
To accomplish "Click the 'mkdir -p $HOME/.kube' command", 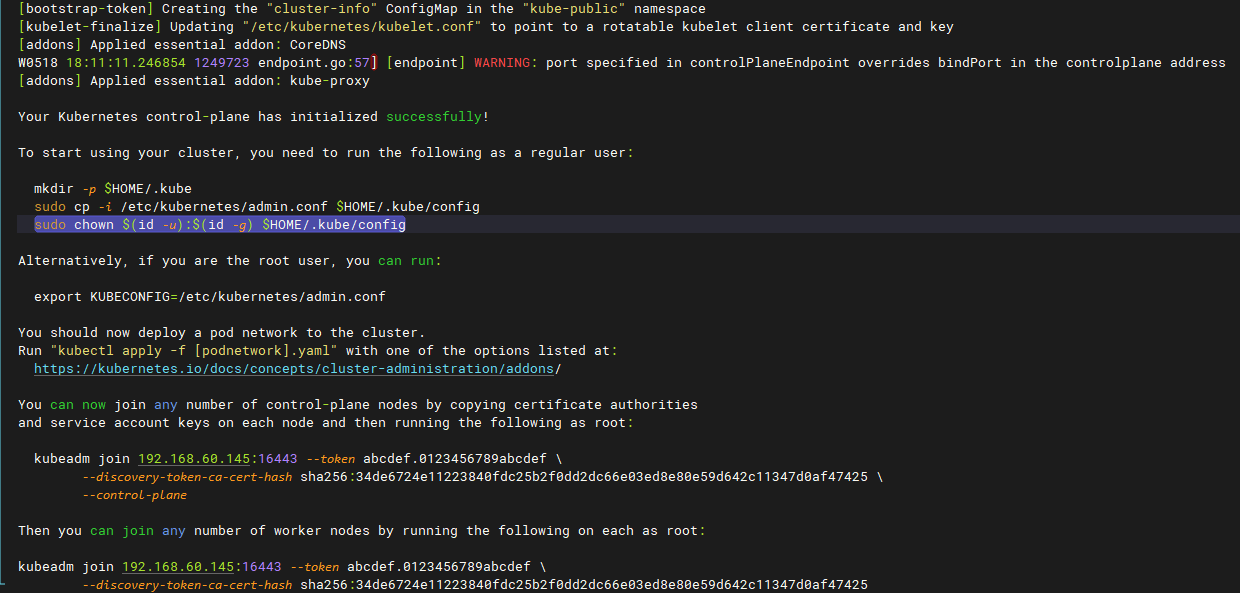I will pyautogui.click(x=113, y=189).
